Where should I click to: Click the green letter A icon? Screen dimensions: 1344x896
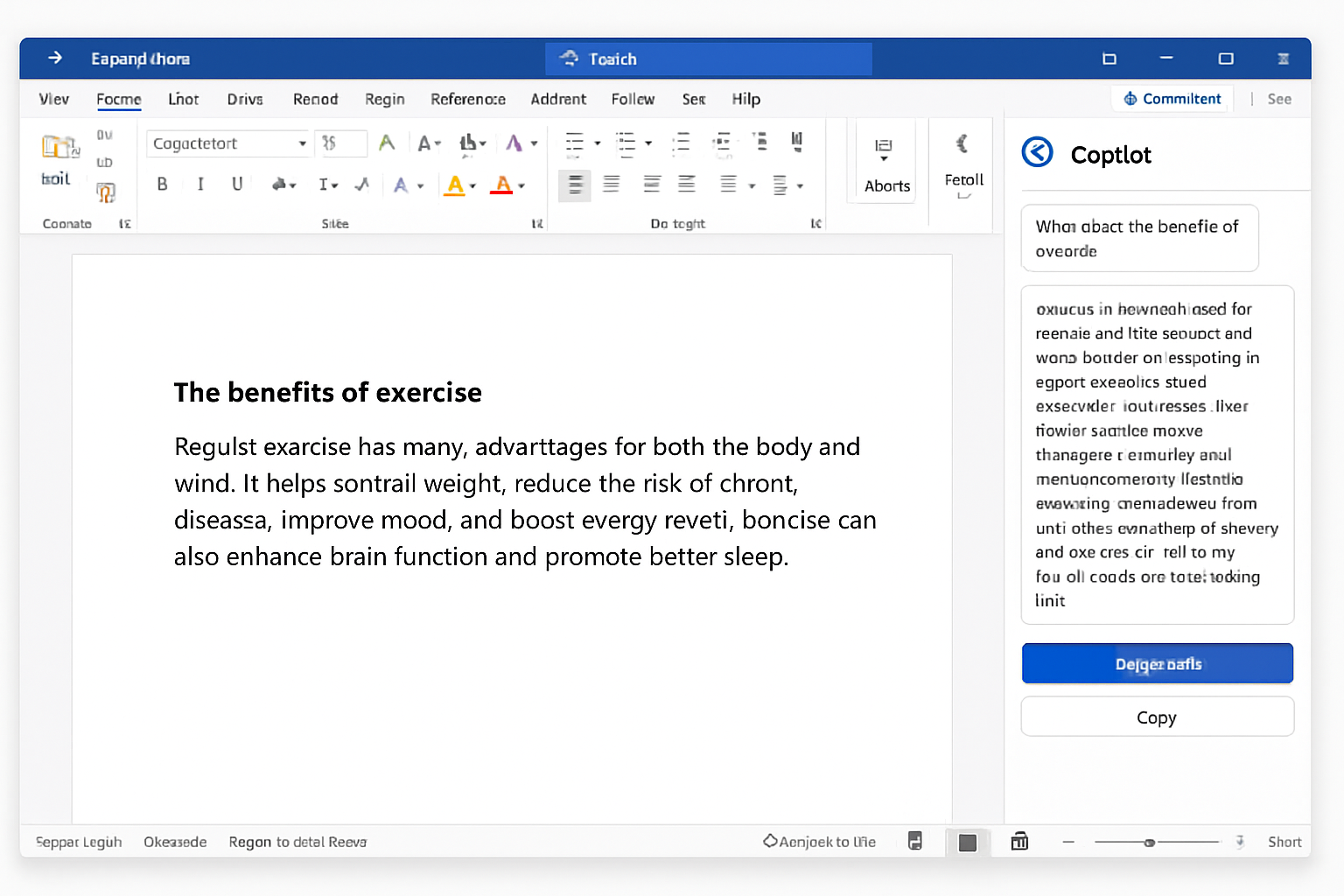click(x=387, y=143)
